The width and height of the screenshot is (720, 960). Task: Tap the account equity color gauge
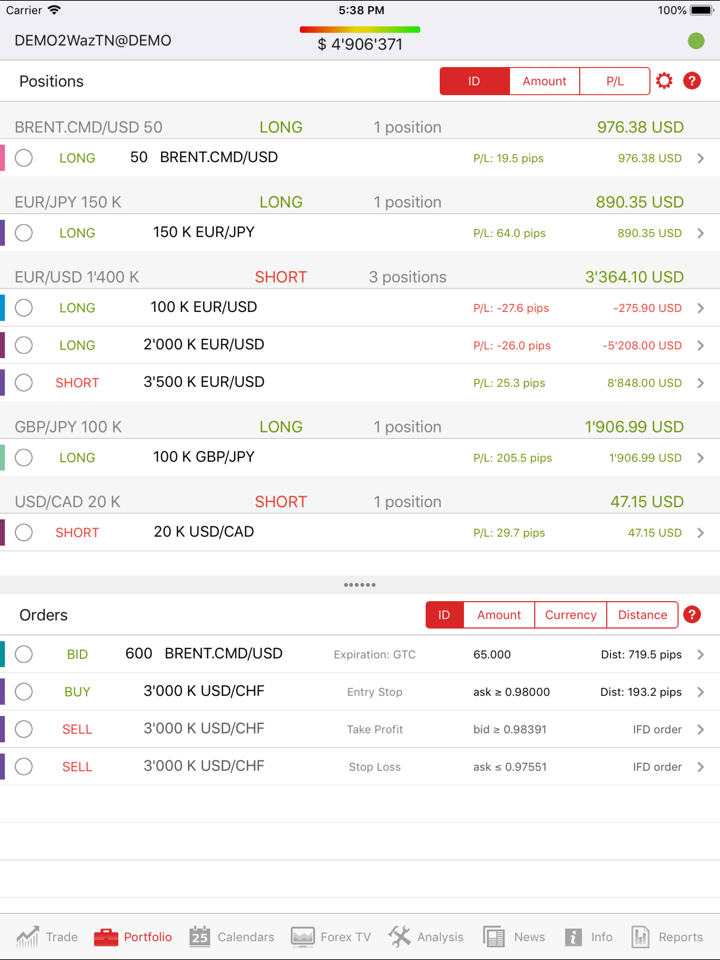click(360, 30)
